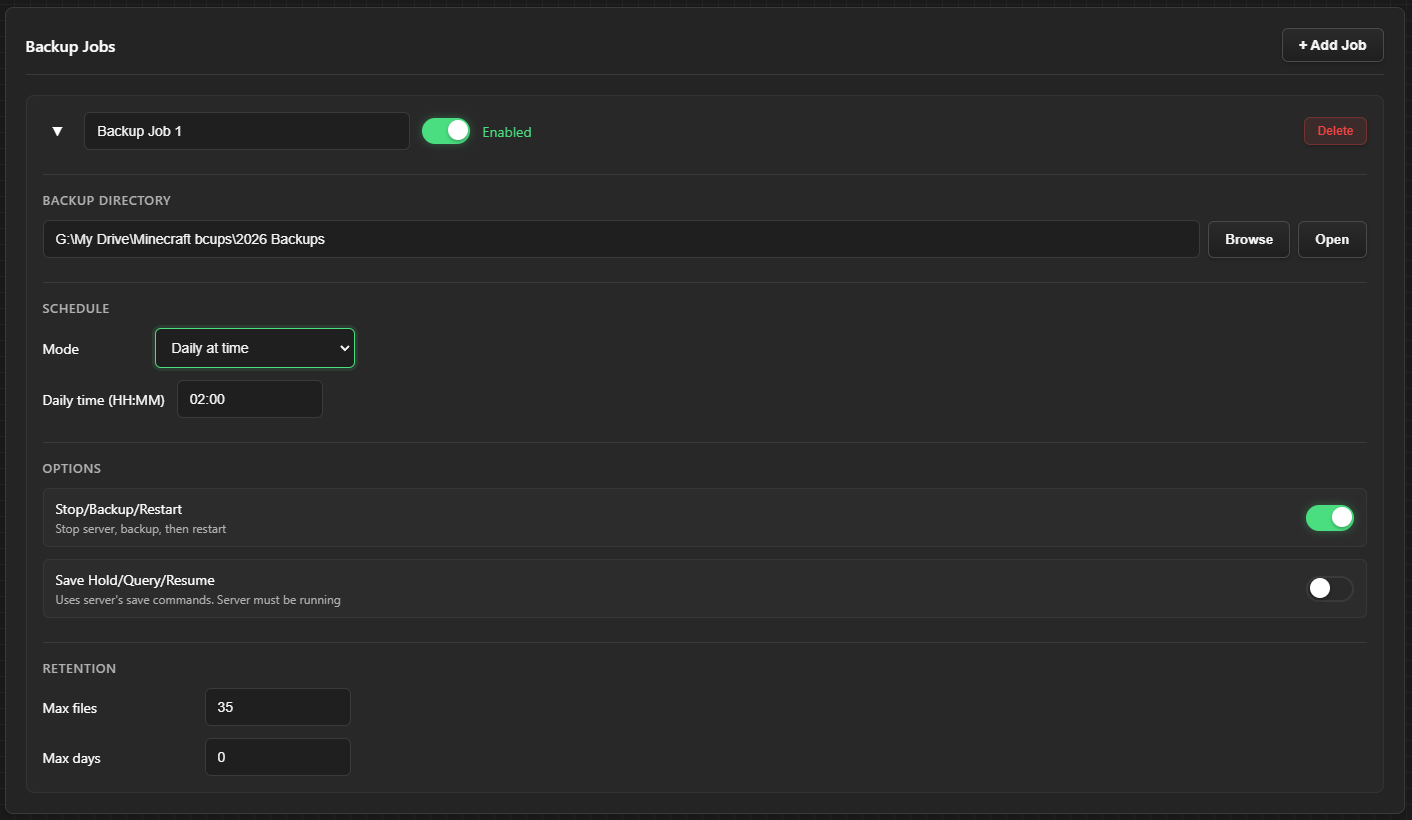Click the Max days input showing 0
Image resolution: width=1412 pixels, height=820 pixels.
(x=277, y=757)
